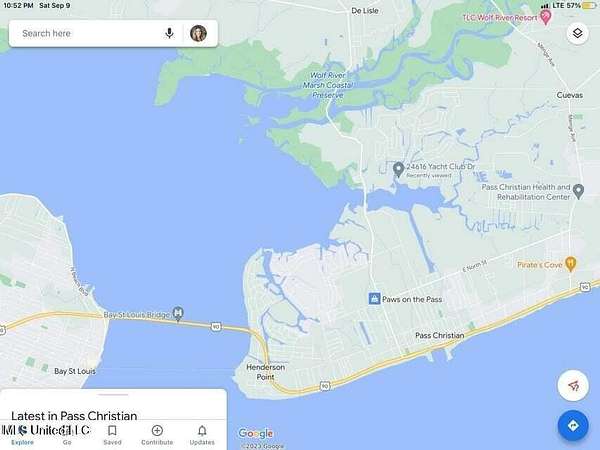Image resolution: width=600 pixels, height=450 pixels.
Task: Open the Updates tab
Action: coord(202,435)
